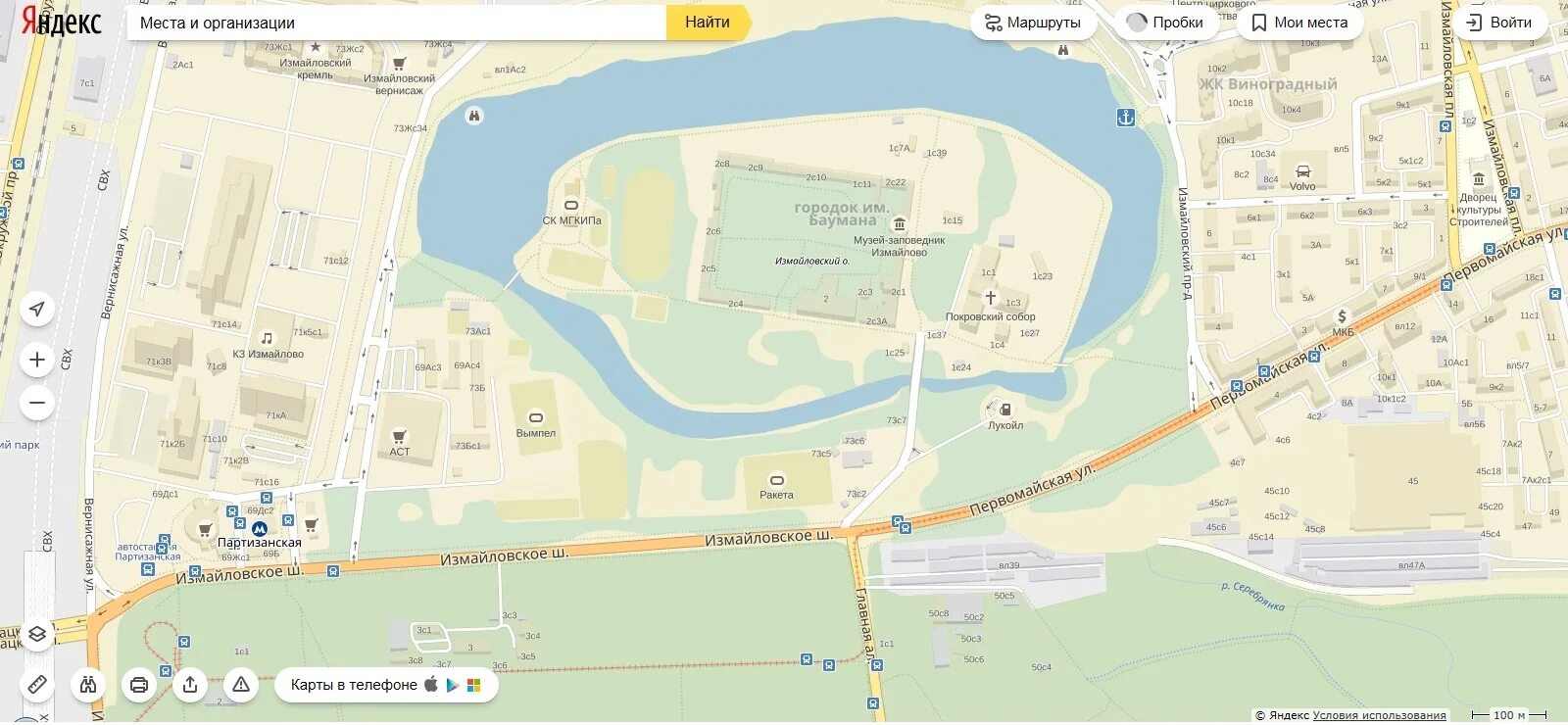Screen dimensions: 1568x725
Task: Share the map via share icon
Action: click(x=190, y=684)
